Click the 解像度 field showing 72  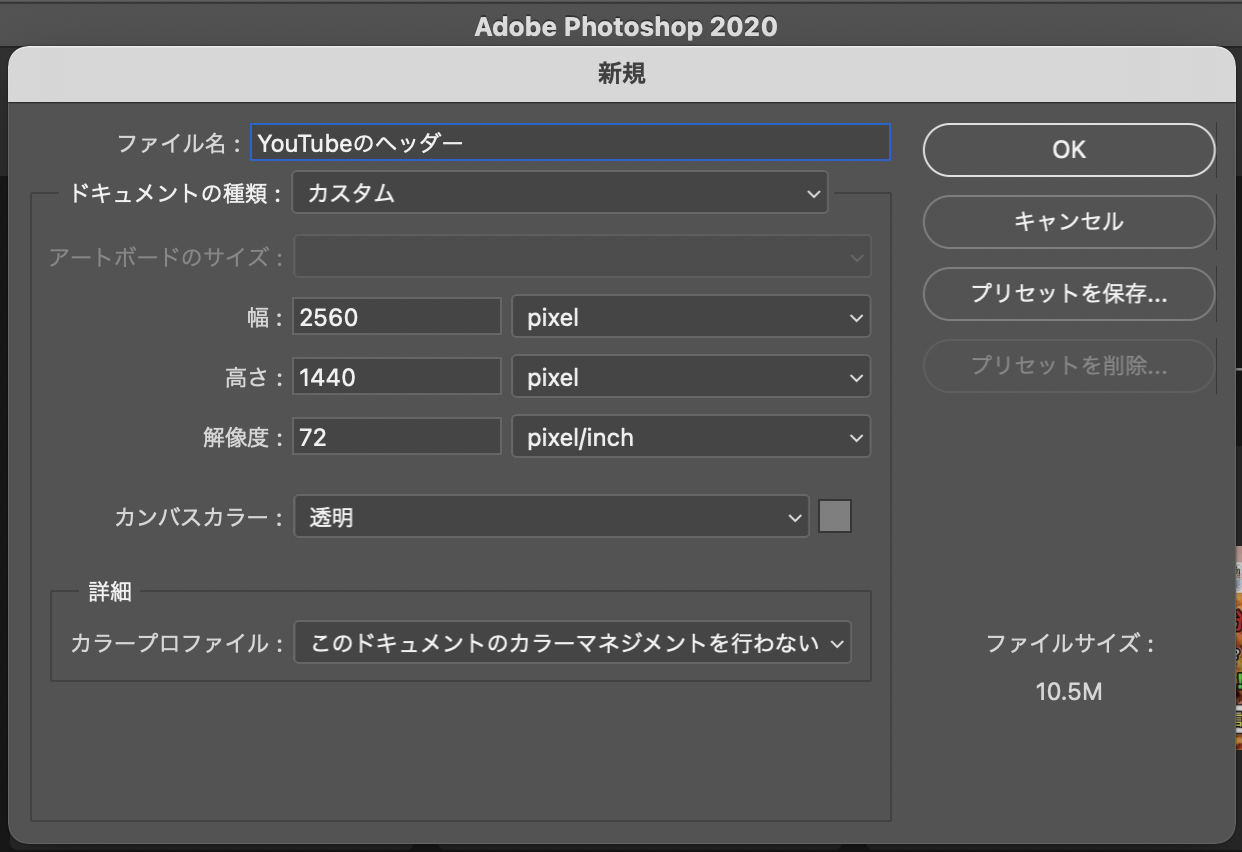click(396, 436)
